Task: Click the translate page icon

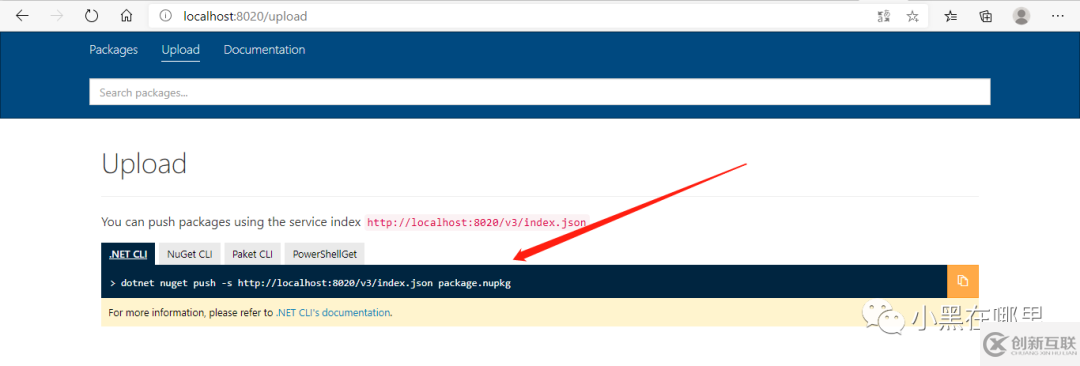Action: click(884, 17)
